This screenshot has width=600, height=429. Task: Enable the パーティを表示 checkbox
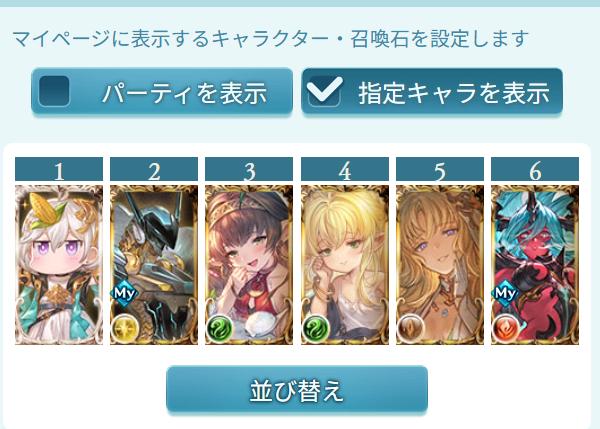coord(54,91)
